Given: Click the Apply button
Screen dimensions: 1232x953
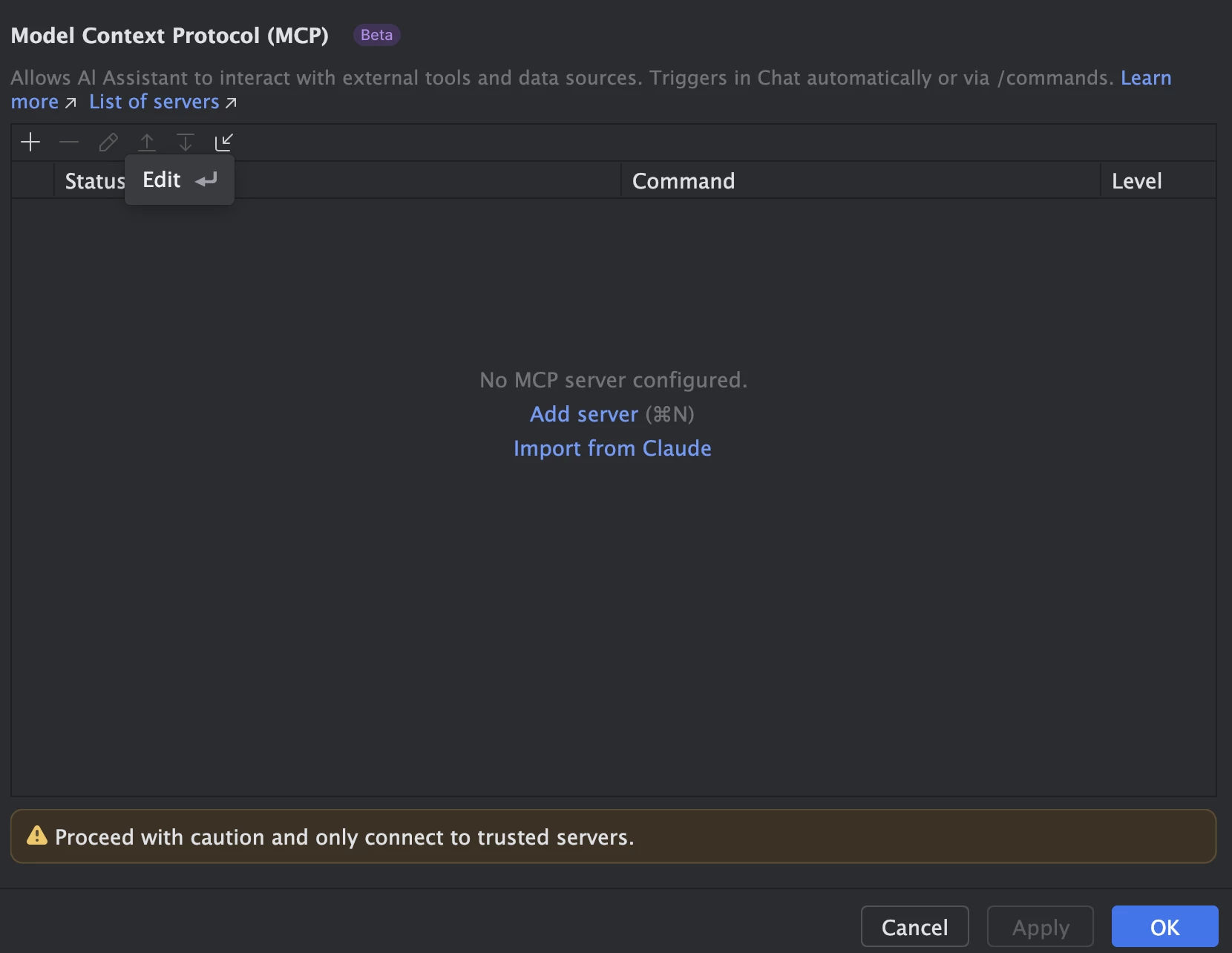Looking at the screenshot, I should [1041, 927].
